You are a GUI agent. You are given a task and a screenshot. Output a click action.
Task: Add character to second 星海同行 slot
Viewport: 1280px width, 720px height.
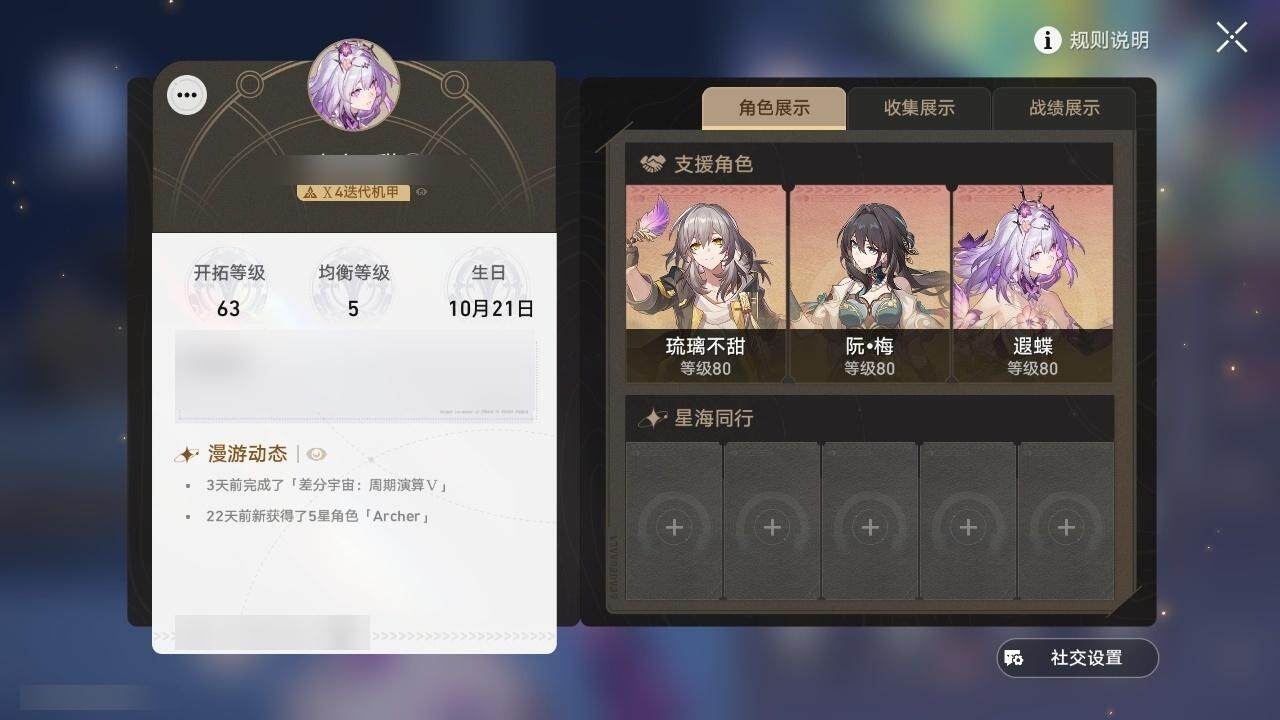(772, 521)
